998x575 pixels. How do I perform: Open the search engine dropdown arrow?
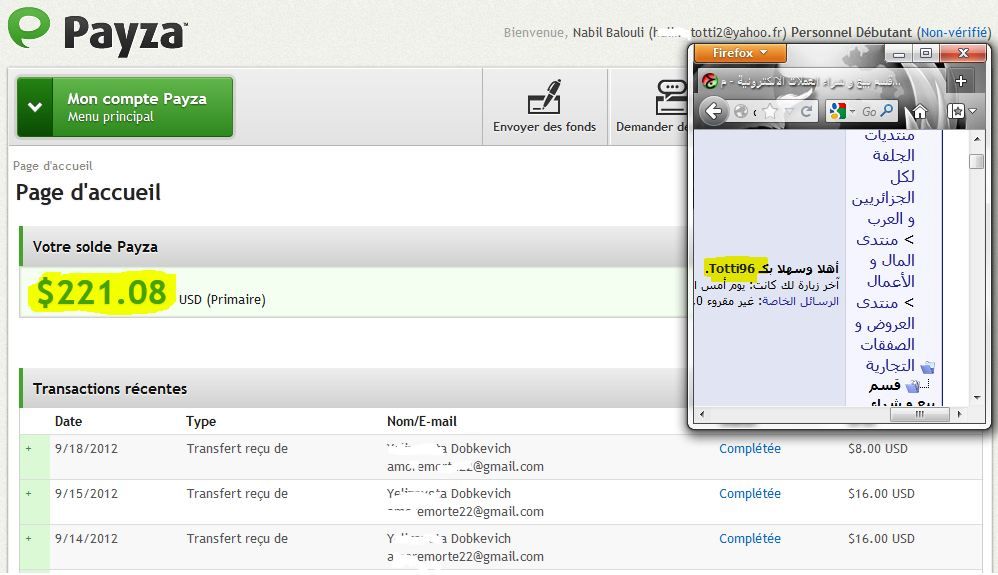click(x=852, y=112)
